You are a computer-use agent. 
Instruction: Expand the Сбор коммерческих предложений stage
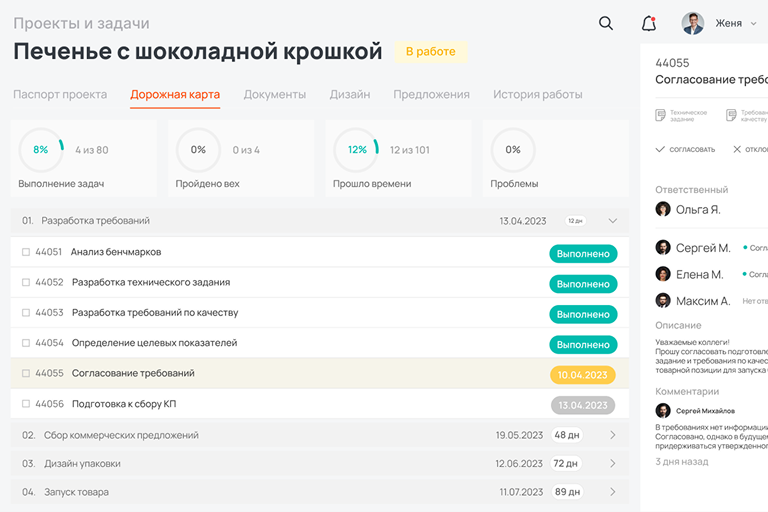click(x=613, y=435)
